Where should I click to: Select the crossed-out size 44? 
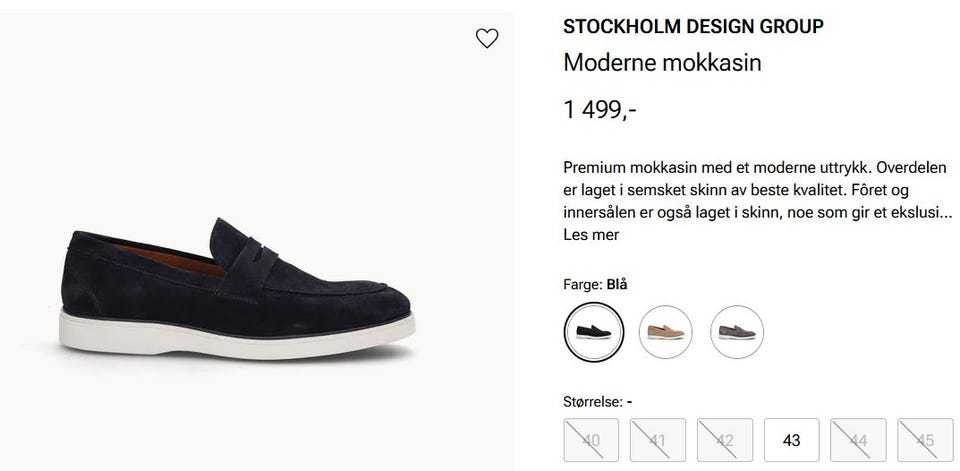coord(858,440)
